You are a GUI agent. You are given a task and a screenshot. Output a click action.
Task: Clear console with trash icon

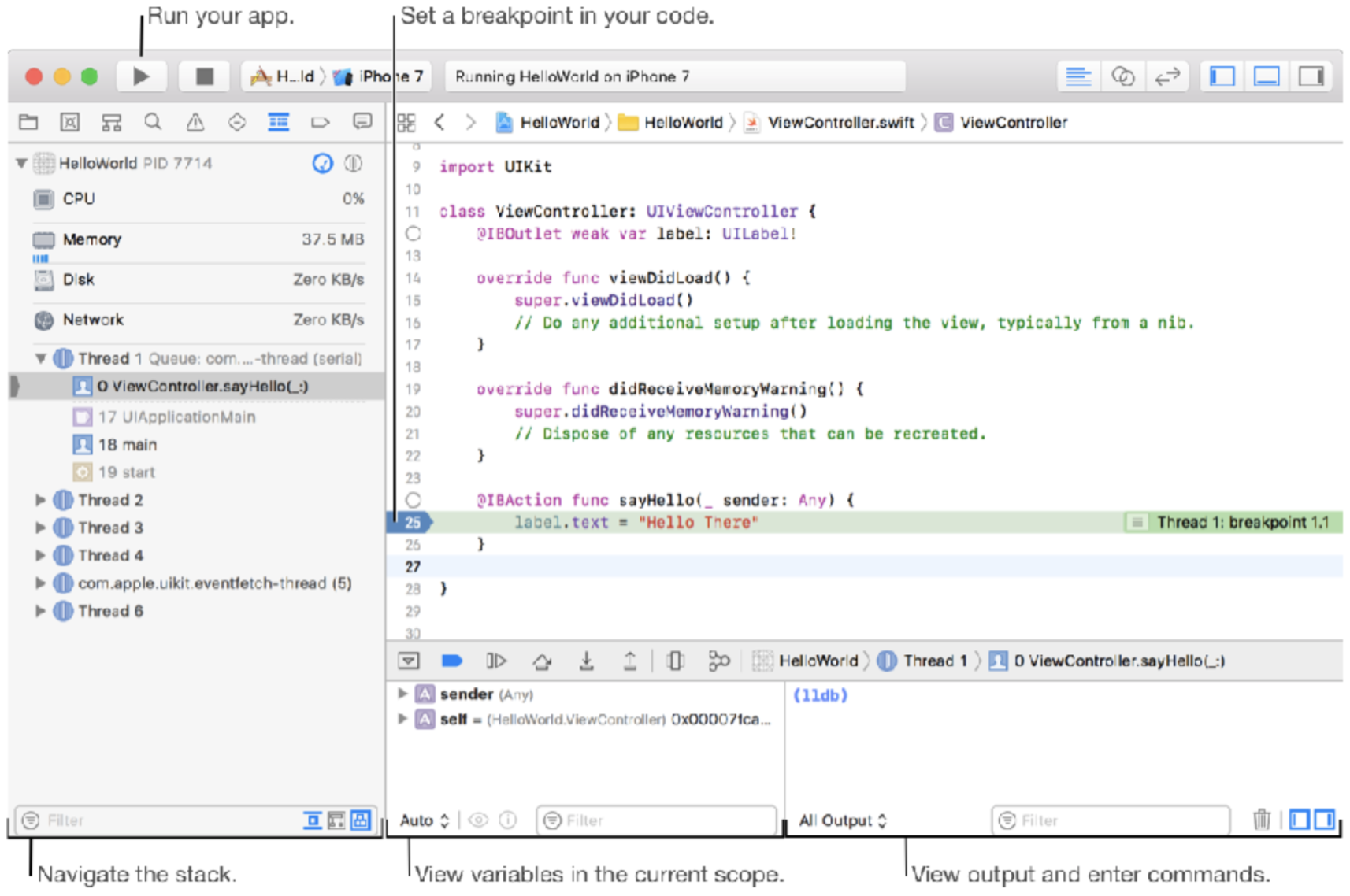(x=1262, y=820)
